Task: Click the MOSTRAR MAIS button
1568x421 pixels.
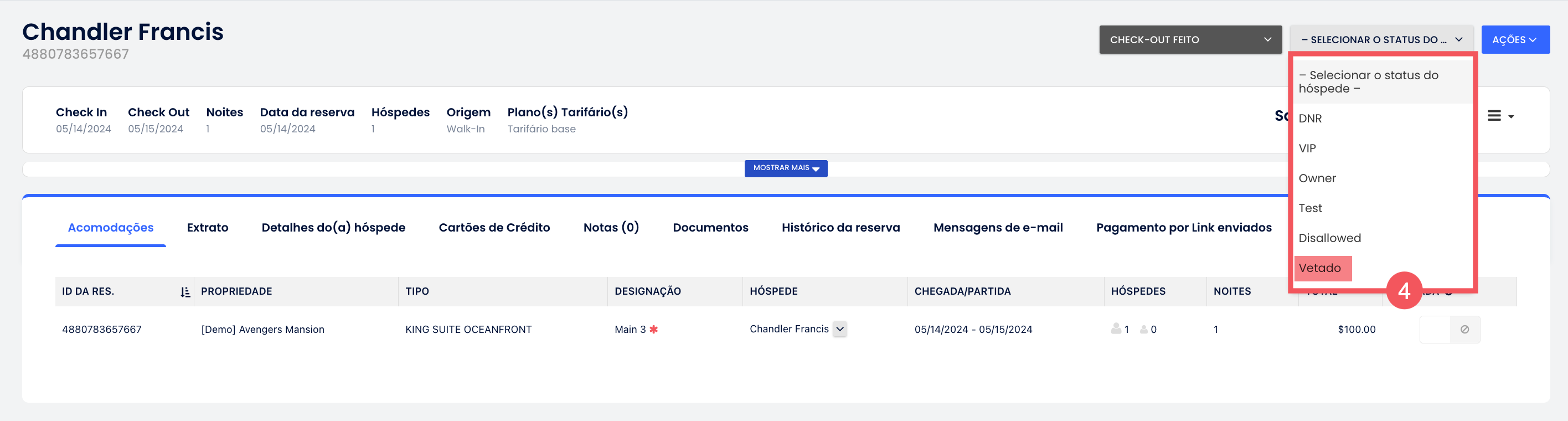Action: click(785, 168)
